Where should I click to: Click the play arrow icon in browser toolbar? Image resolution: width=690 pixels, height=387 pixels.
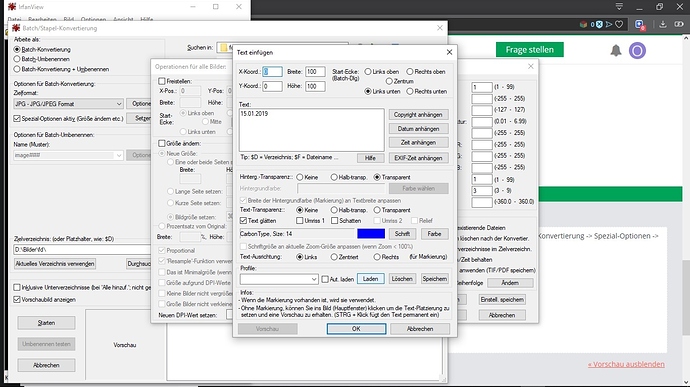tap(609, 24)
